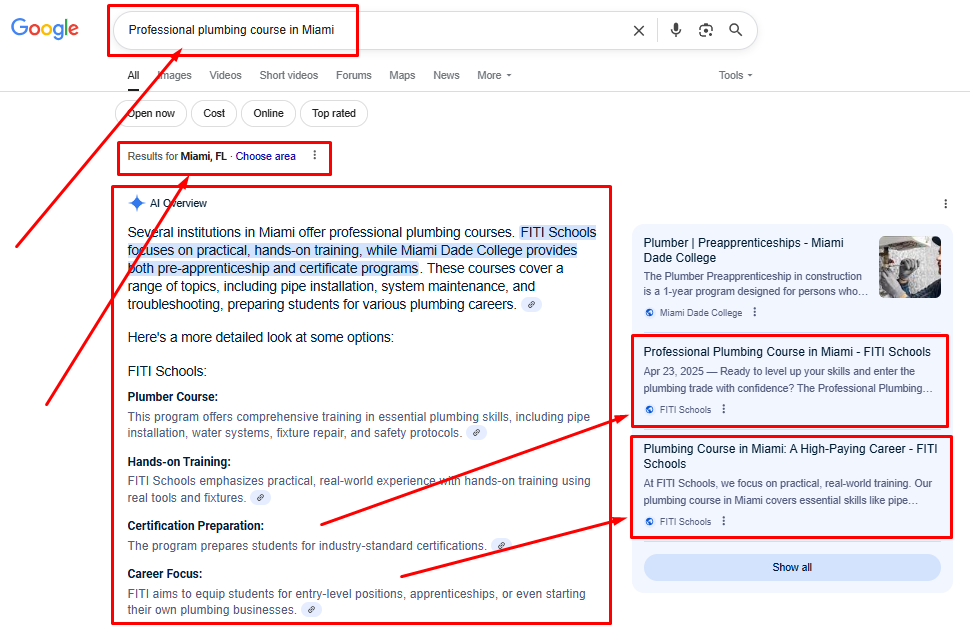Open AI Overview options menu

[945, 203]
